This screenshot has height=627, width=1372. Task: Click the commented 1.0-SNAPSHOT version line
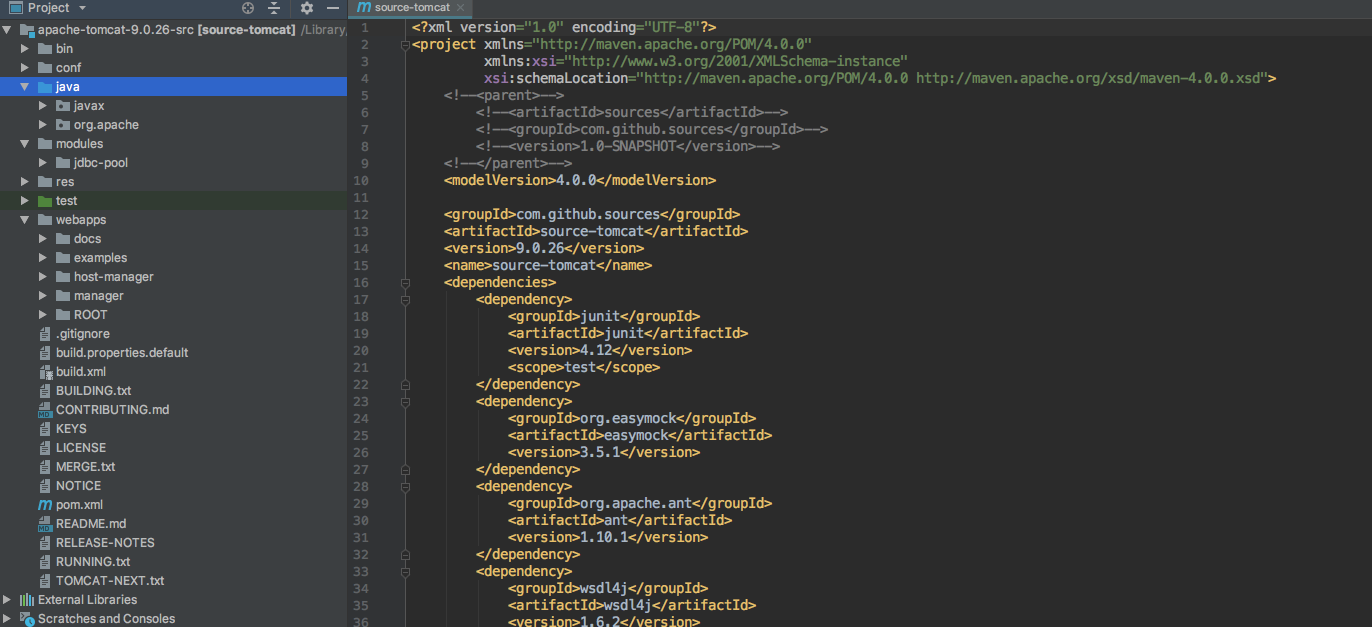point(628,146)
